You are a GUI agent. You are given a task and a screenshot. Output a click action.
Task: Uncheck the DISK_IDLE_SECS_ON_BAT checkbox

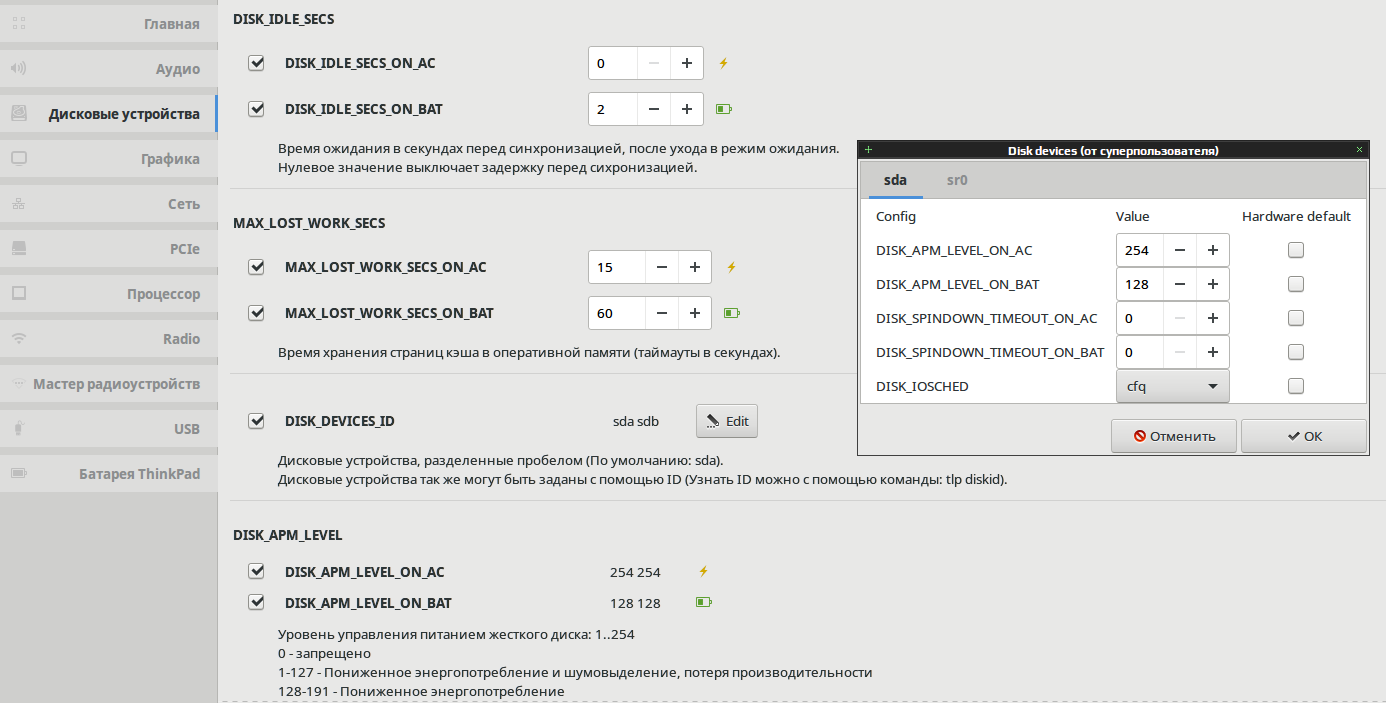256,108
